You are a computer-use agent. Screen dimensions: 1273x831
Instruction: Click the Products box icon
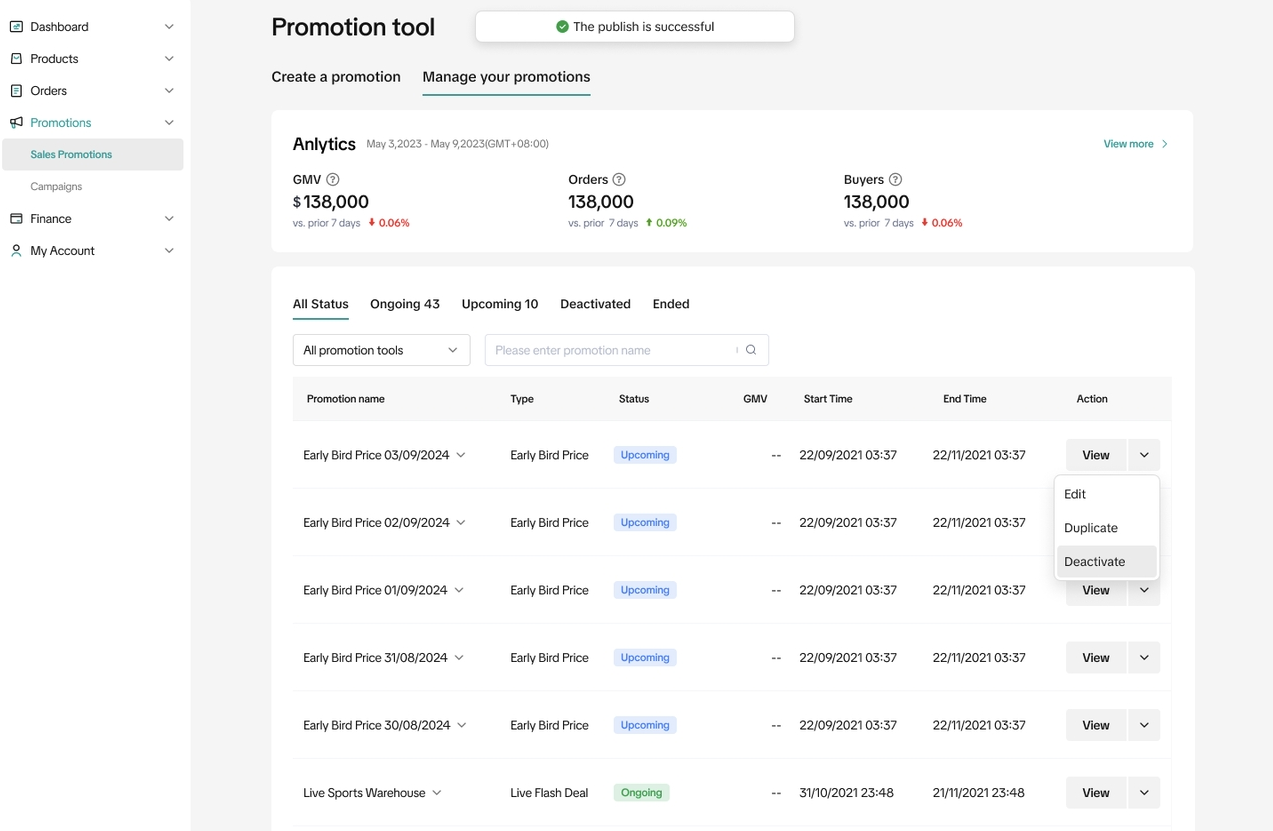coord(16,59)
